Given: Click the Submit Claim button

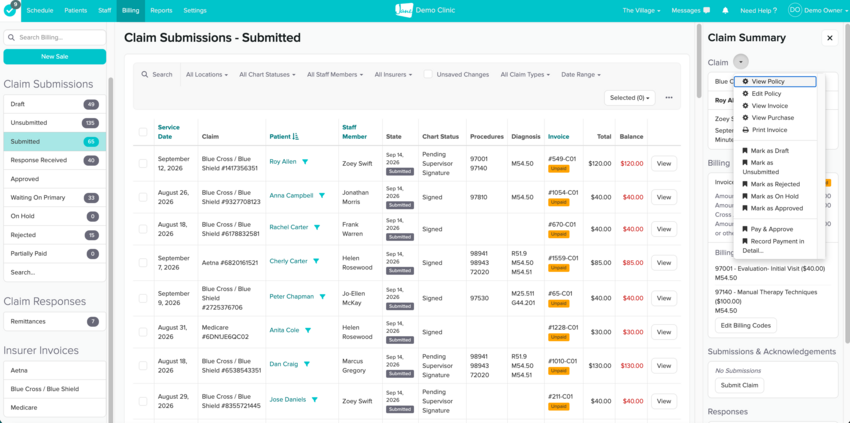Looking at the screenshot, I should [x=739, y=386].
